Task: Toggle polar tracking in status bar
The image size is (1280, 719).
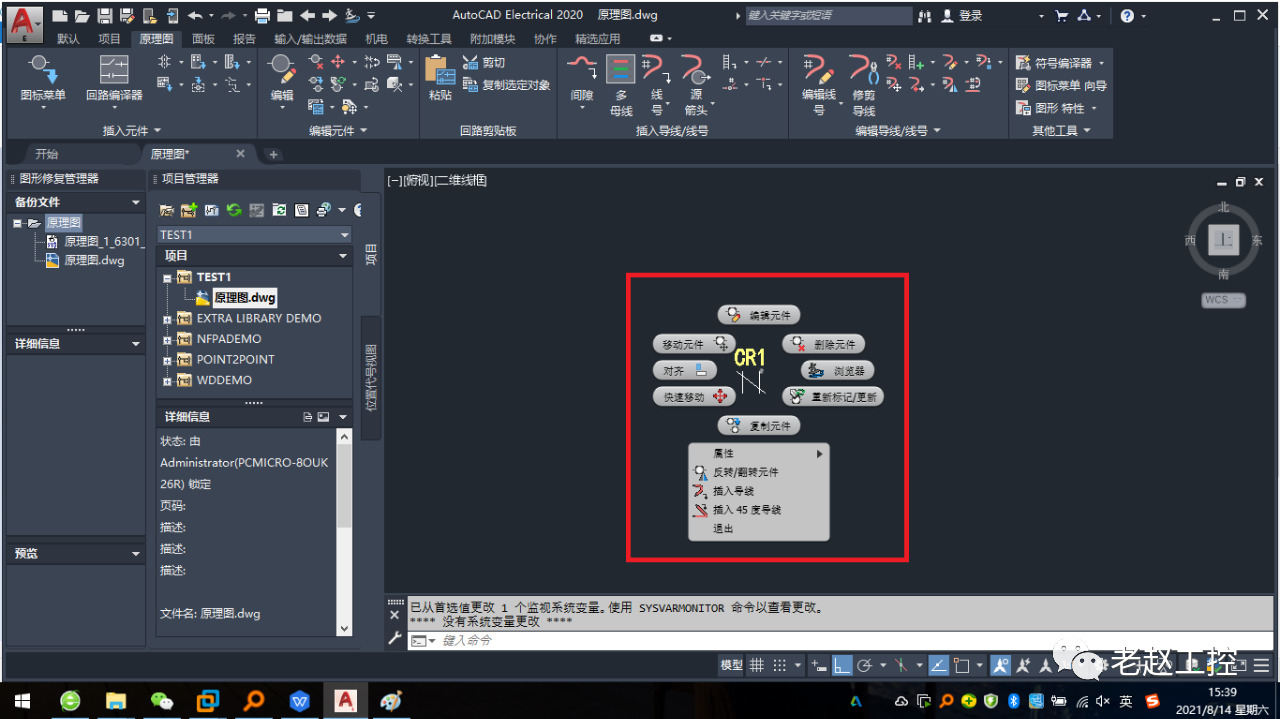Action: point(866,665)
